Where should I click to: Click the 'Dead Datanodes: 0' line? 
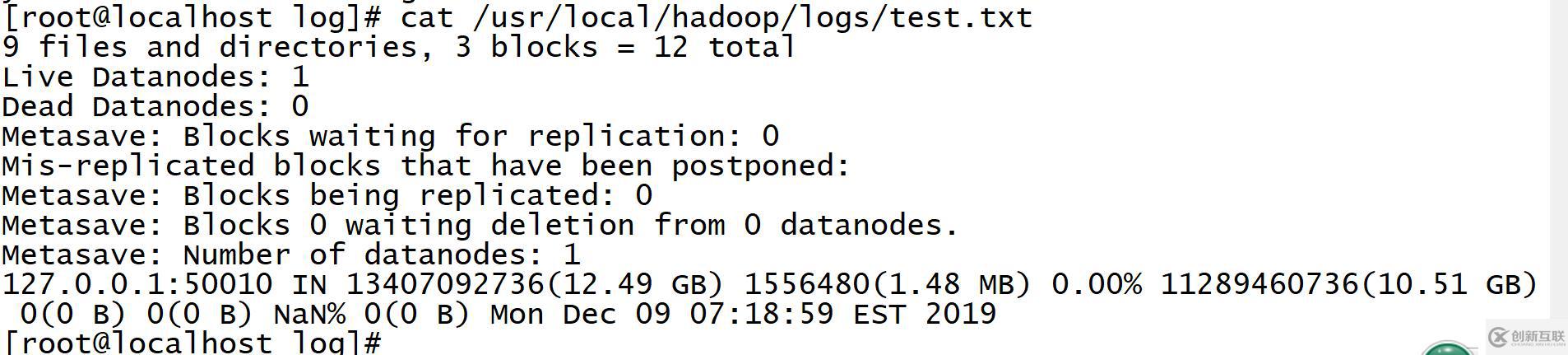click(x=155, y=106)
